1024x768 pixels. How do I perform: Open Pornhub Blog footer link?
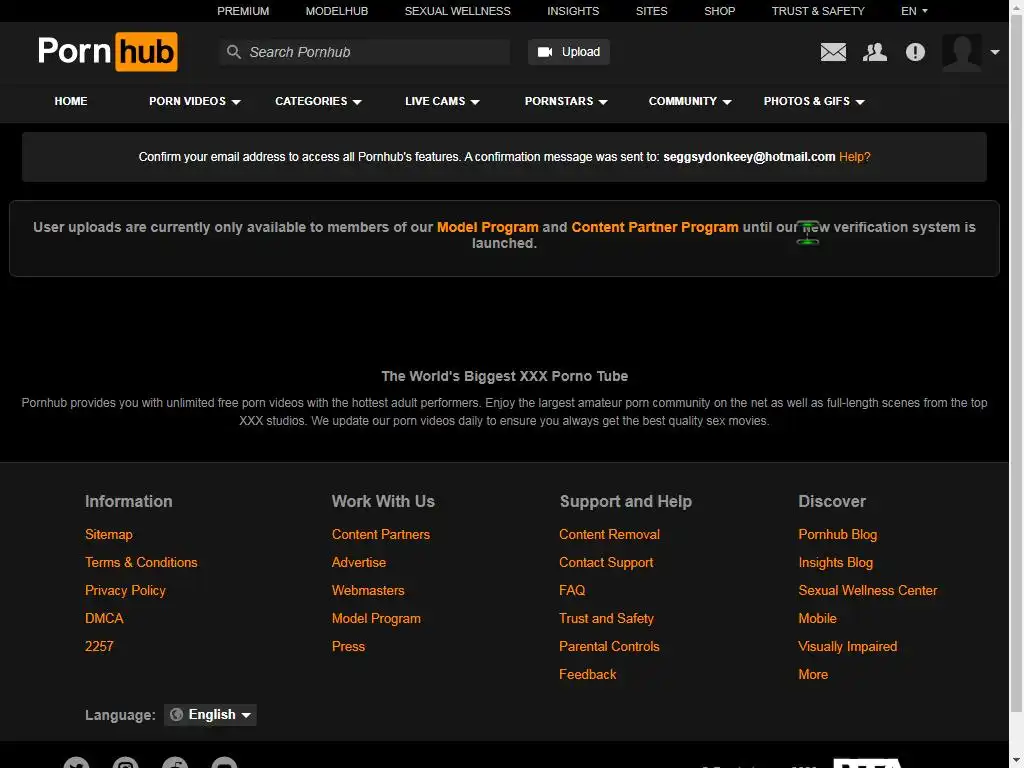tap(837, 534)
